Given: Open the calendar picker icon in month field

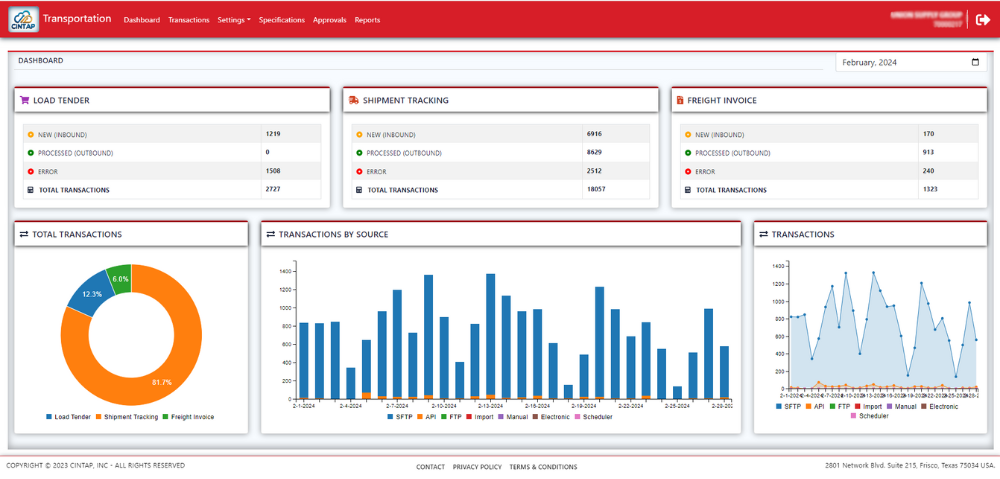Looking at the screenshot, I should [x=974, y=63].
